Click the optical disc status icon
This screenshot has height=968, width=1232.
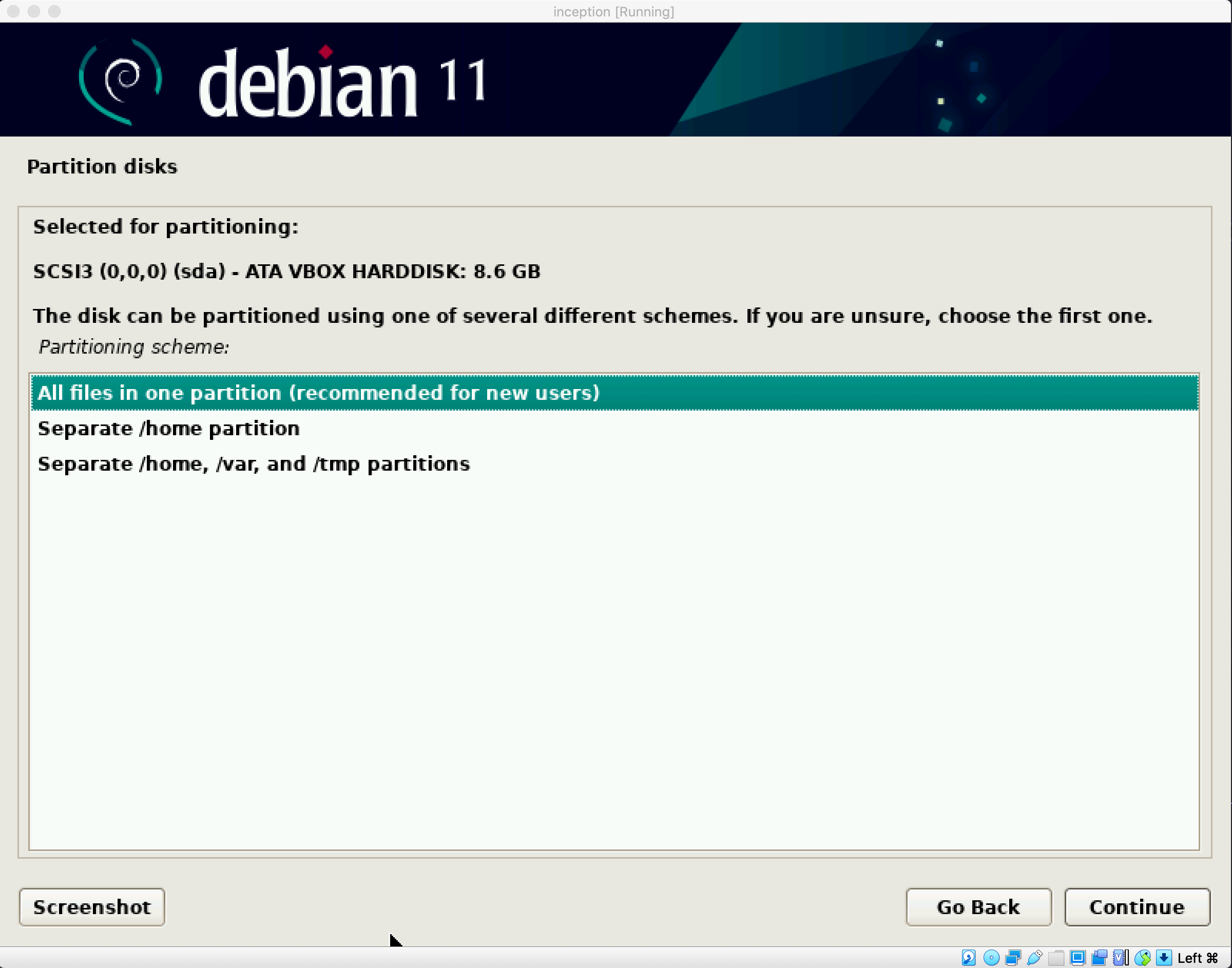991,958
